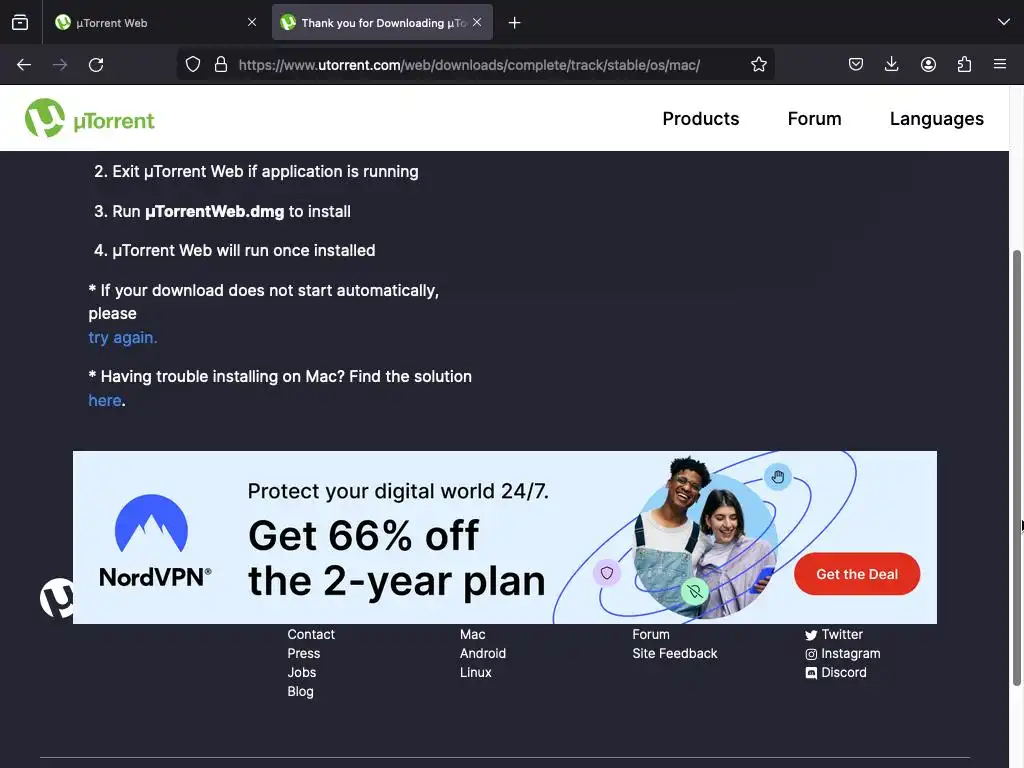The height and width of the screenshot is (768, 1024).
Task: Open the Blog footer link
Action: (x=300, y=691)
